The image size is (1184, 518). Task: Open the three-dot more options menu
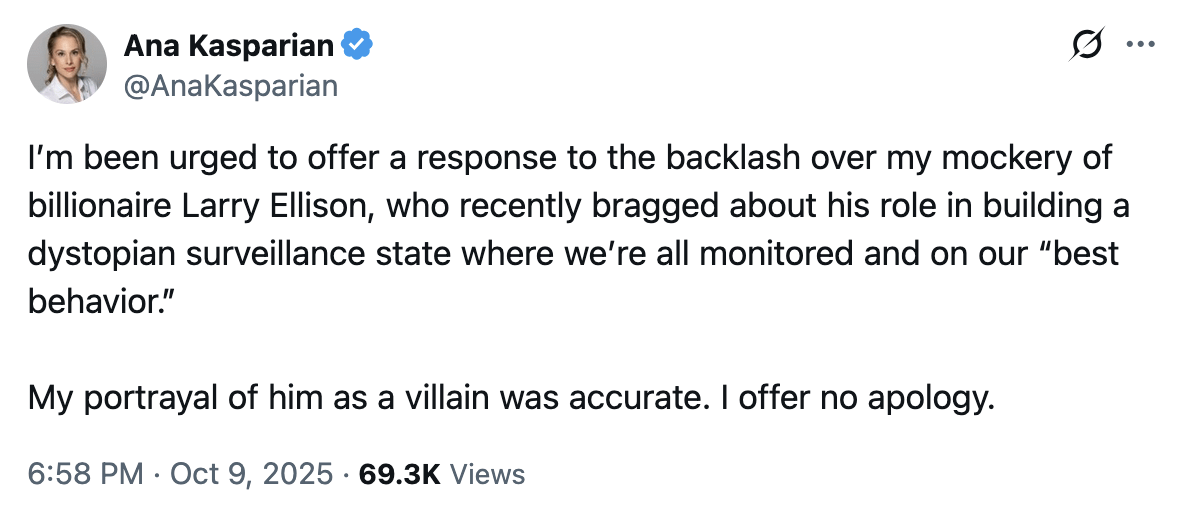pos(1141,45)
